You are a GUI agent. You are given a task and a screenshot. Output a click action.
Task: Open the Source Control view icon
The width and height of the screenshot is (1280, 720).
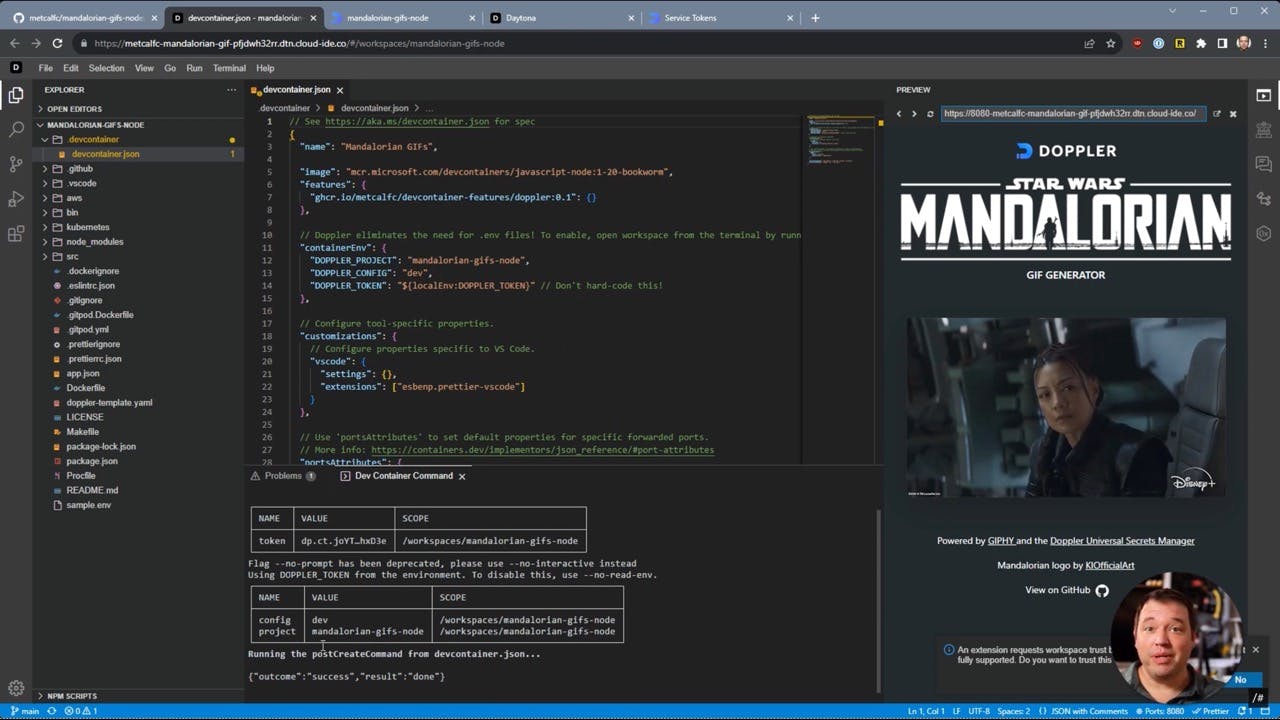point(16,164)
